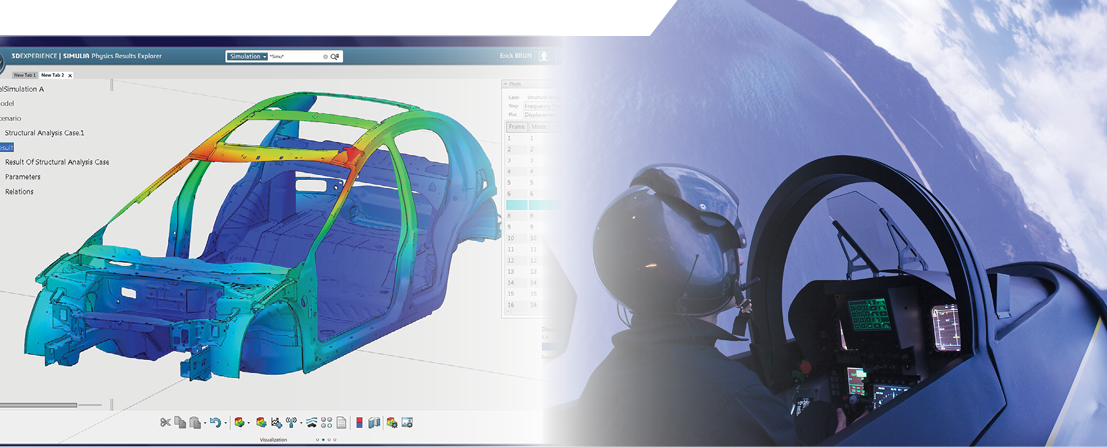Screen dimensions: 1107x447
Task: Select the second toolbar page dot
Action: click(x=323, y=440)
